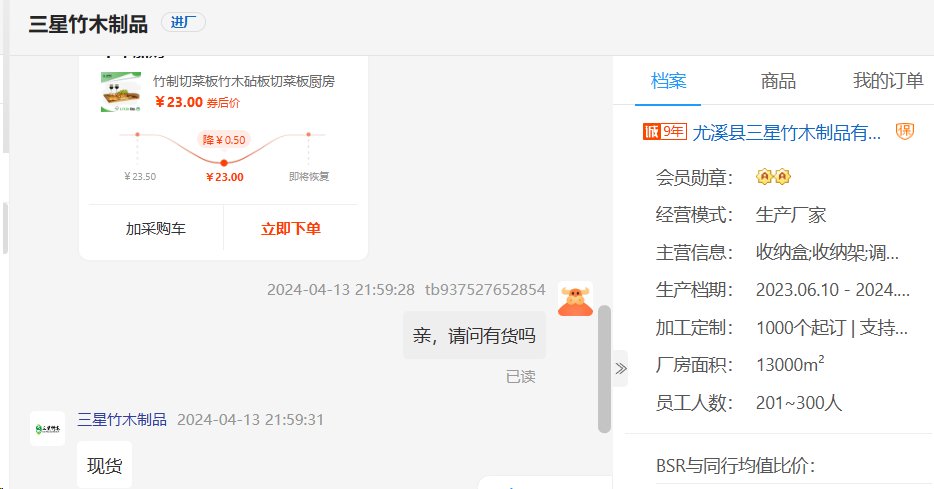Click the 即将恢复 label on price chart

pos(309,176)
